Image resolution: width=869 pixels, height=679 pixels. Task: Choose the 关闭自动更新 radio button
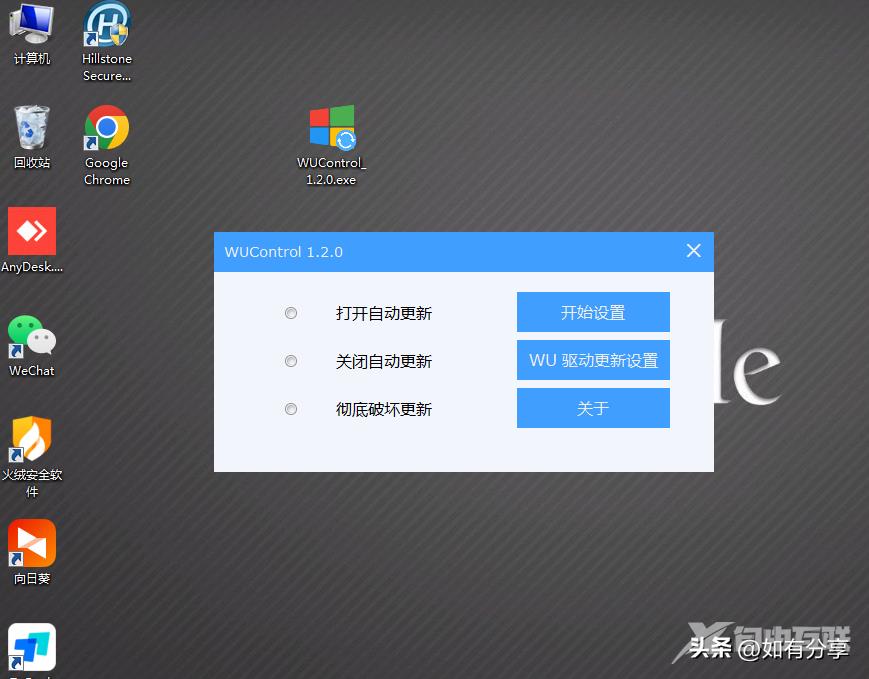[291, 361]
